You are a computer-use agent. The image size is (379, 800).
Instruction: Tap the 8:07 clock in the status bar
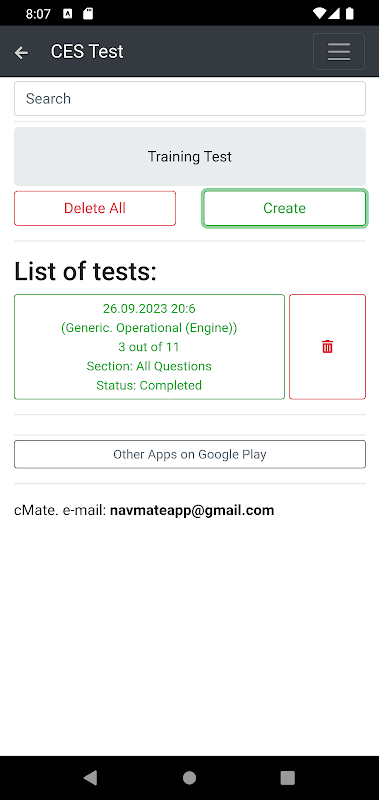[x=38, y=14]
